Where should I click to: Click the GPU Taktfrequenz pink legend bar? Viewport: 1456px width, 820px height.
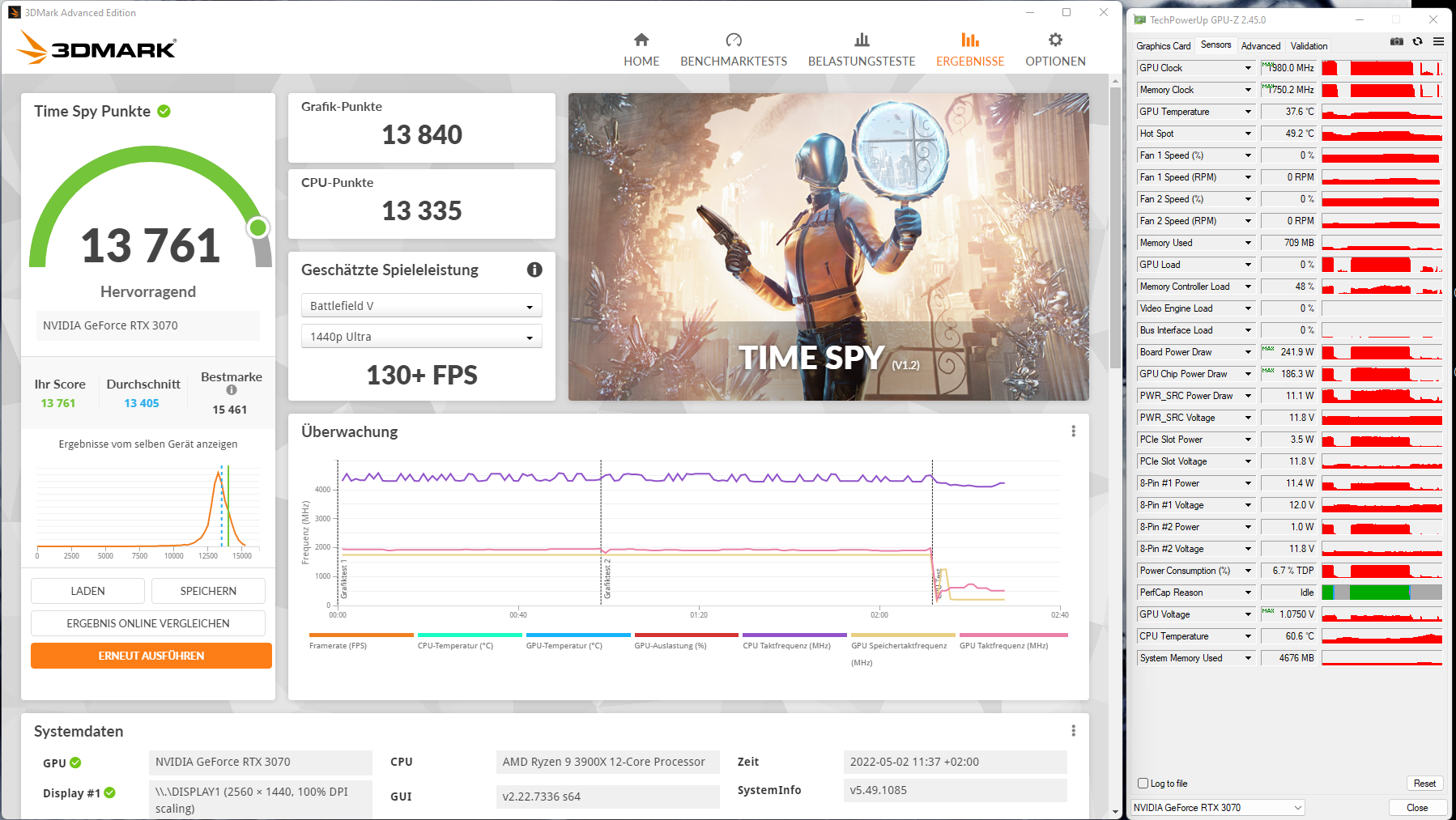(1014, 635)
